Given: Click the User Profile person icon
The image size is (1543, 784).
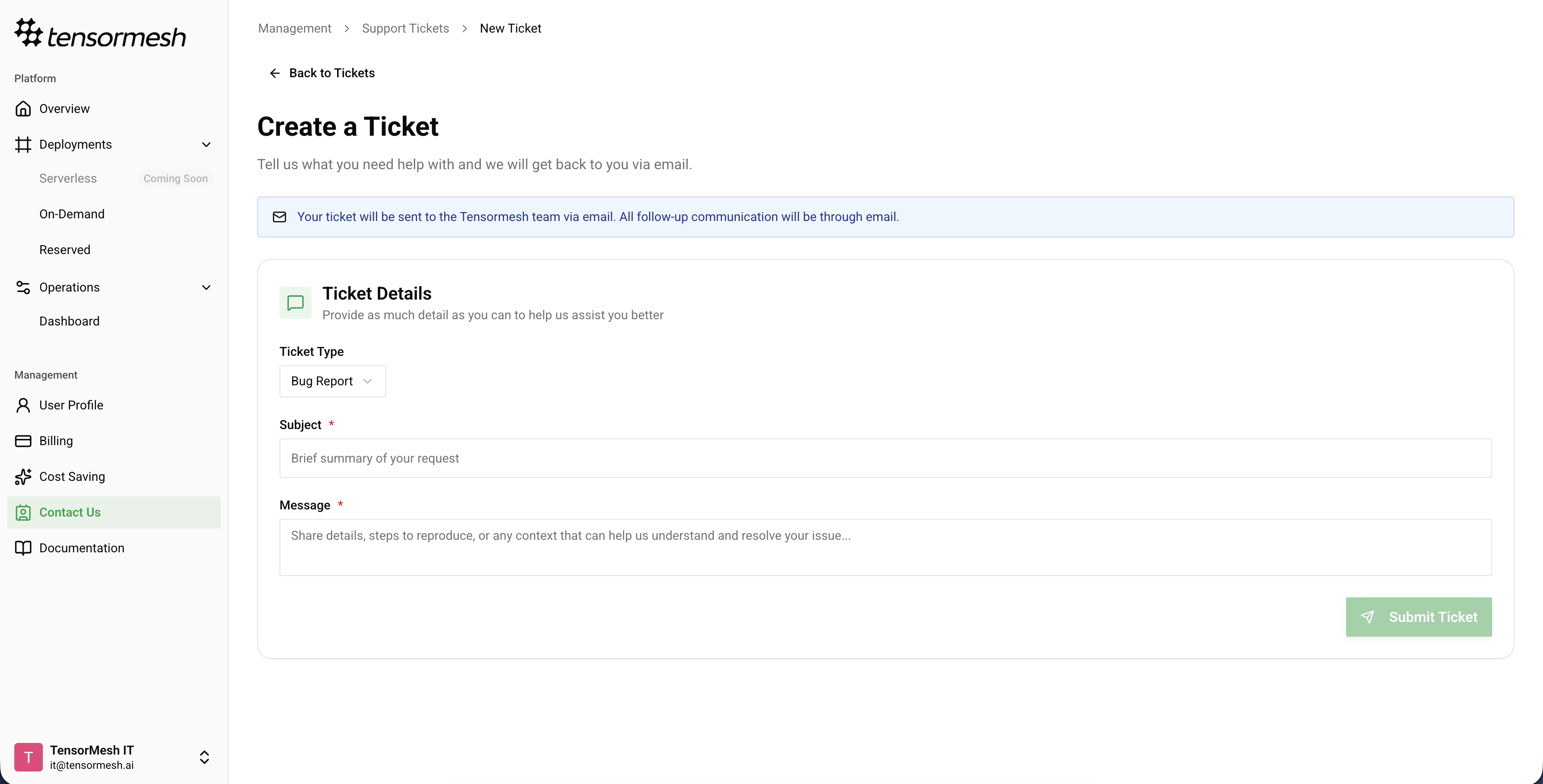Looking at the screenshot, I should (x=23, y=405).
